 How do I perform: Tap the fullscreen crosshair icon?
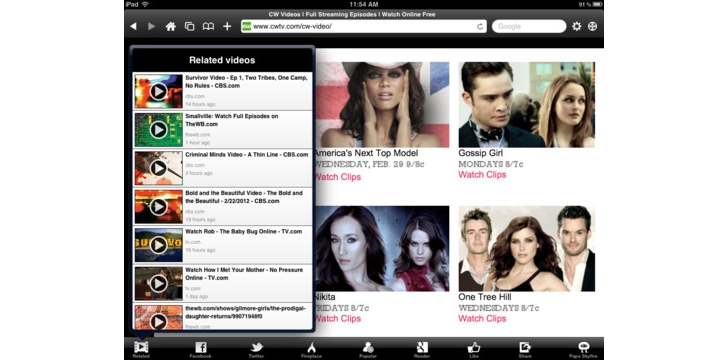pyautogui.click(x=592, y=26)
